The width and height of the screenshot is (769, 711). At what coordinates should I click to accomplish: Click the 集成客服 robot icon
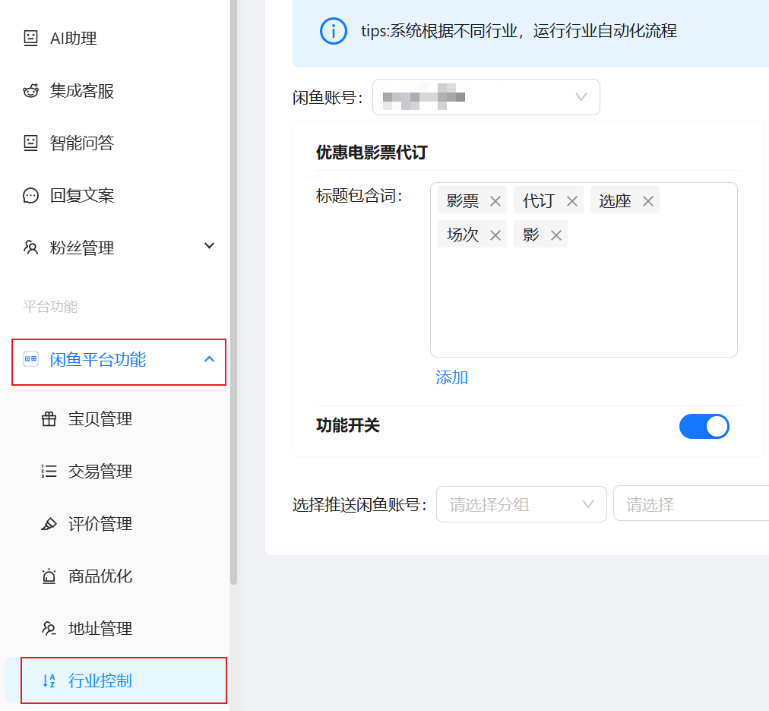pyautogui.click(x=30, y=91)
